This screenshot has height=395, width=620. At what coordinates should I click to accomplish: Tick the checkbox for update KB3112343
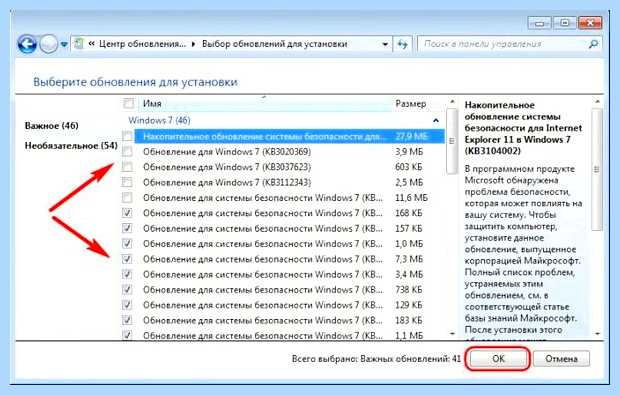click(127, 182)
